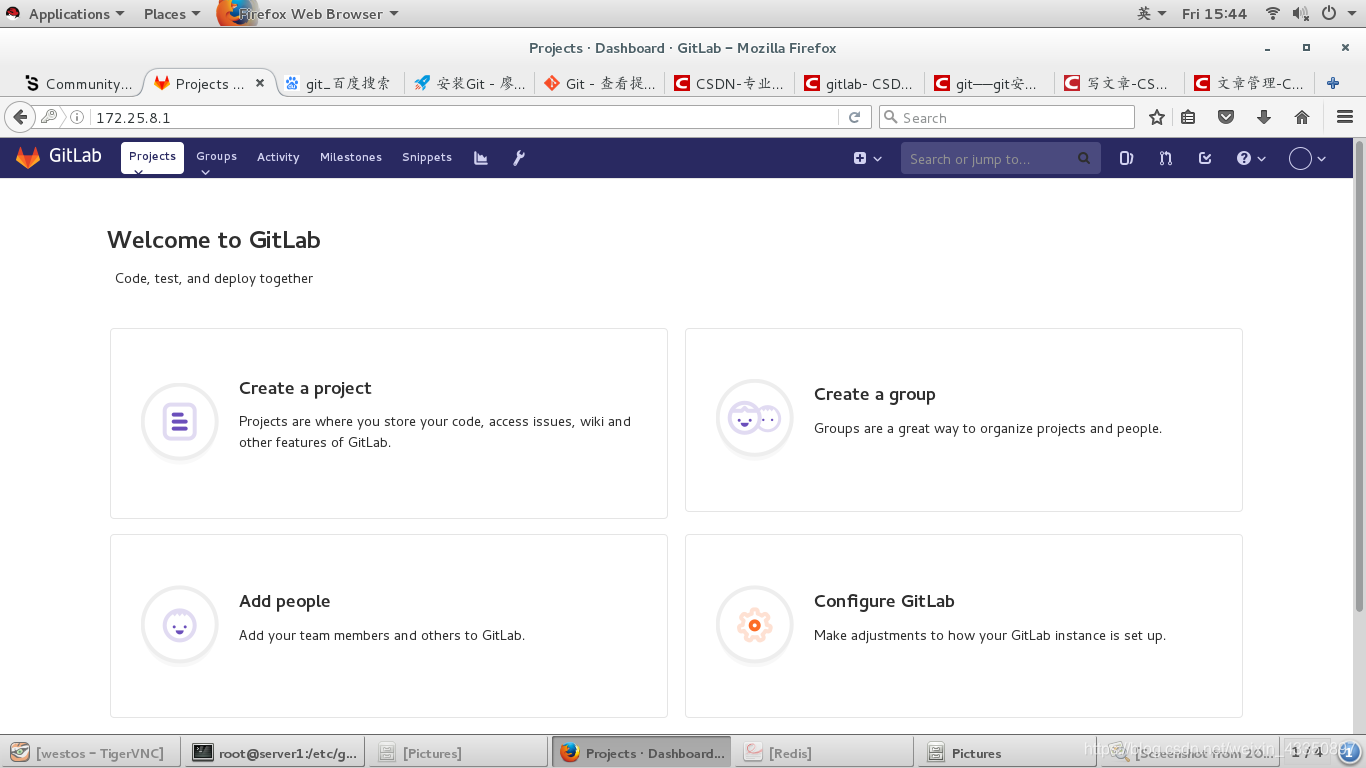Bookmark this page with the star icon
The height and width of the screenshot is (768, 1366).
(1157, 117)
